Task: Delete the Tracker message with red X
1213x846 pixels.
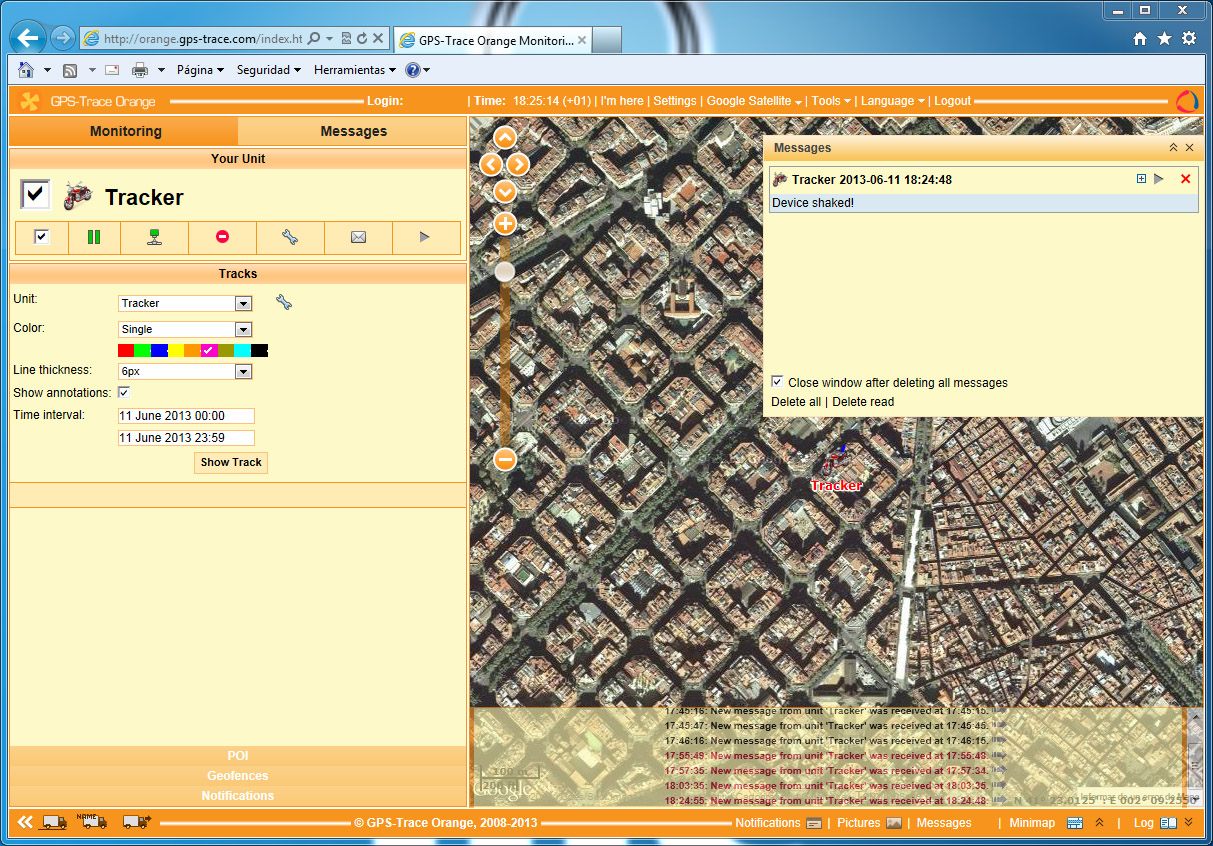Action: click(x=1186, y=179)
